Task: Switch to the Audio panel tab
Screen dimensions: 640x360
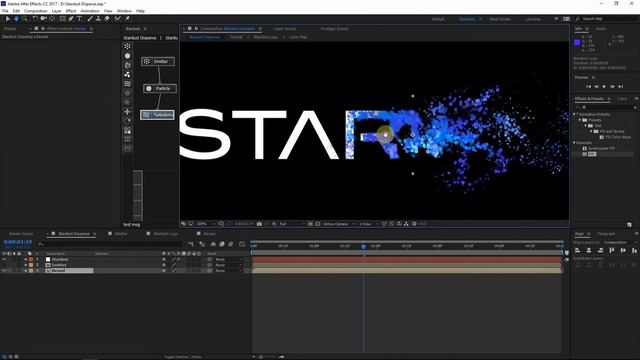Action: [601, 29]
